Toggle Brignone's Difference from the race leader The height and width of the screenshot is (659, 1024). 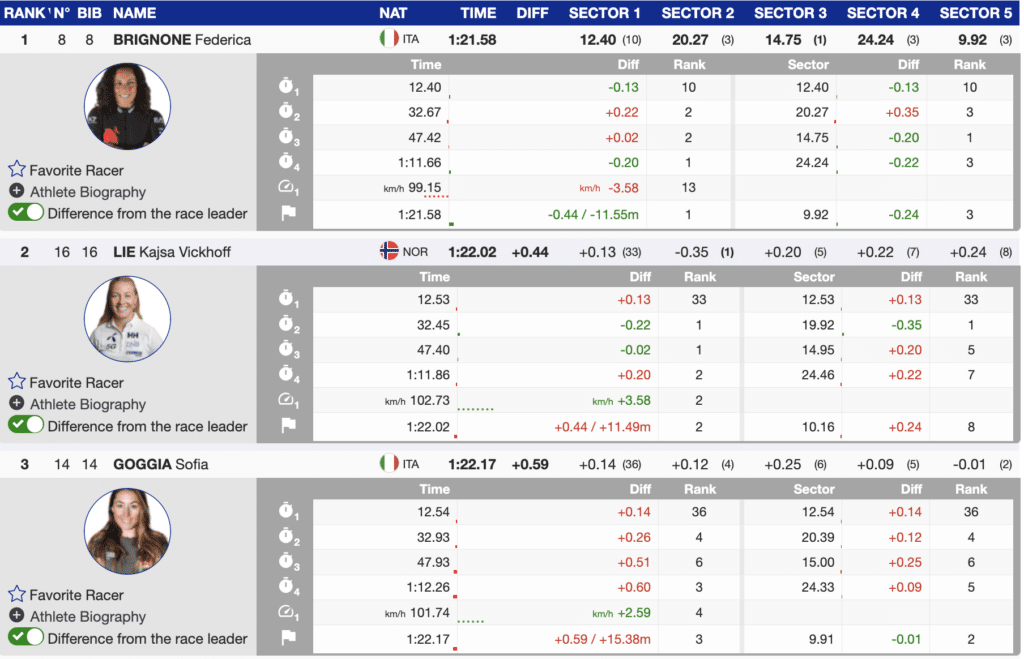(x=26, y=213)
